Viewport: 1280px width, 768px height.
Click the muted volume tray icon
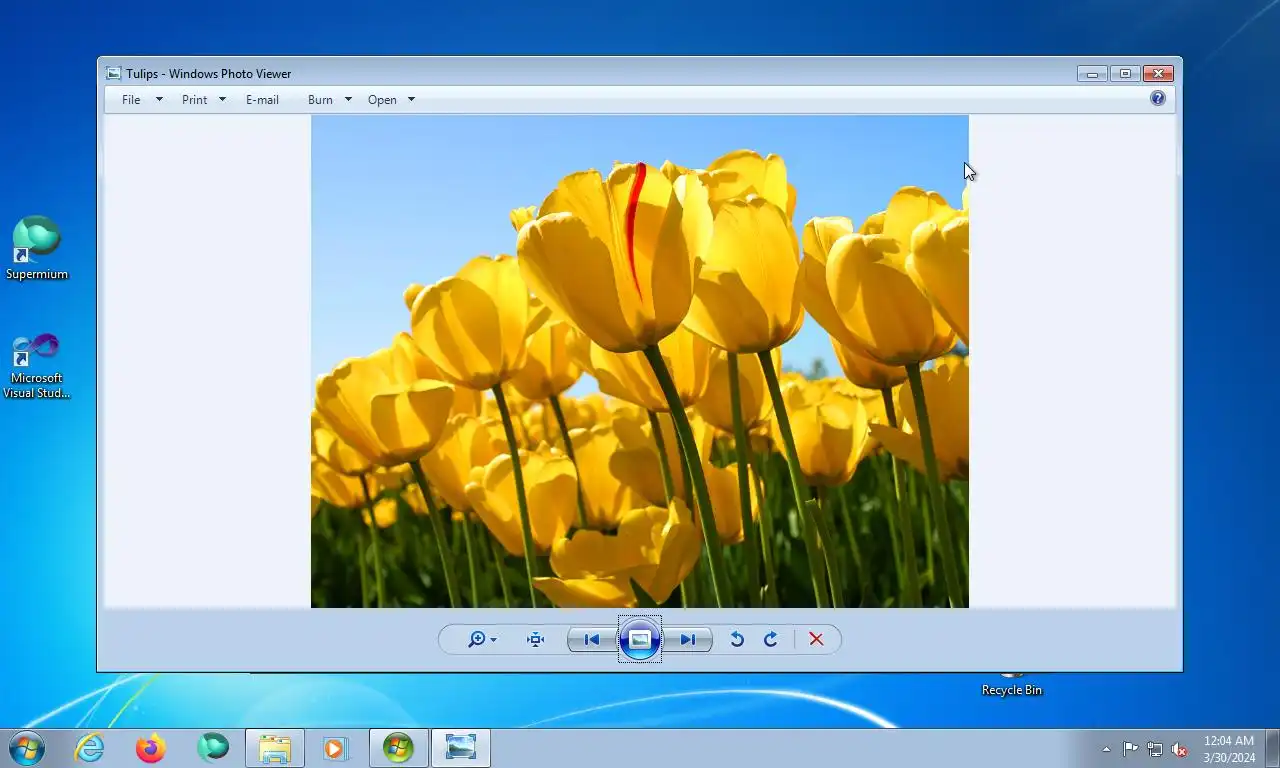(x=1179, y=749)
